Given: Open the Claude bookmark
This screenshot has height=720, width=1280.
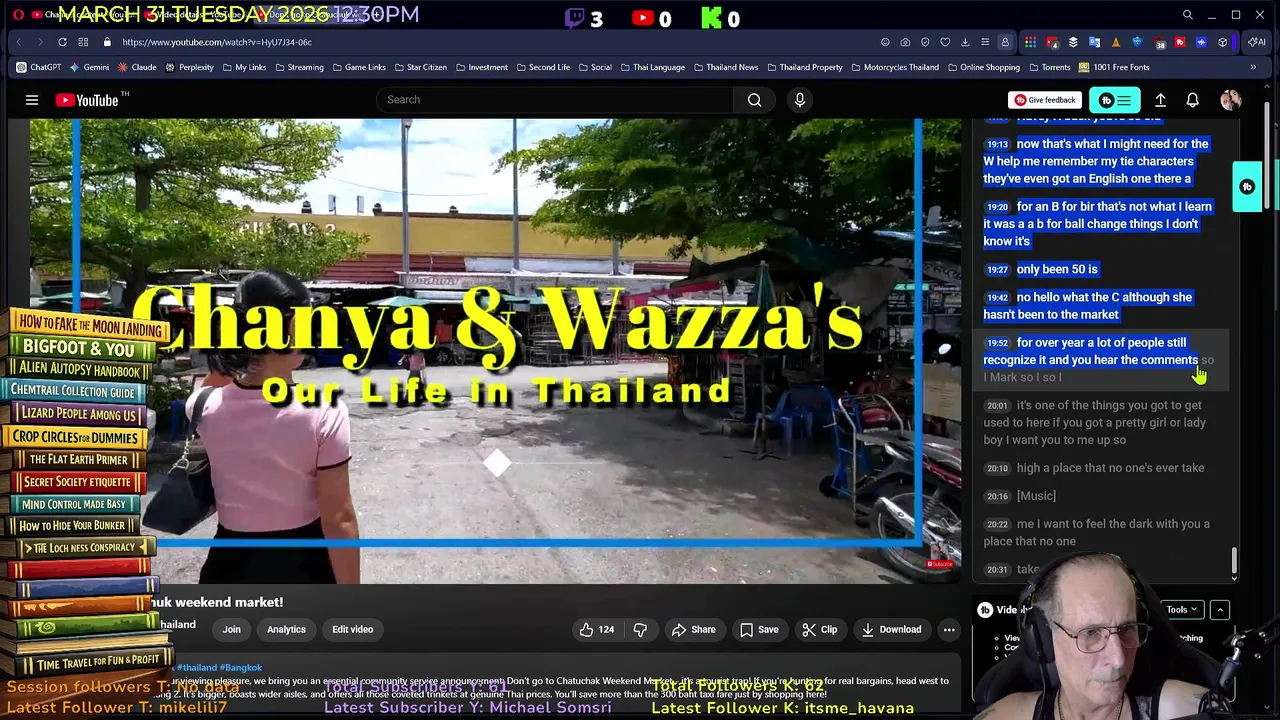Looking at the screenshot, I should [x=136, y=67].
